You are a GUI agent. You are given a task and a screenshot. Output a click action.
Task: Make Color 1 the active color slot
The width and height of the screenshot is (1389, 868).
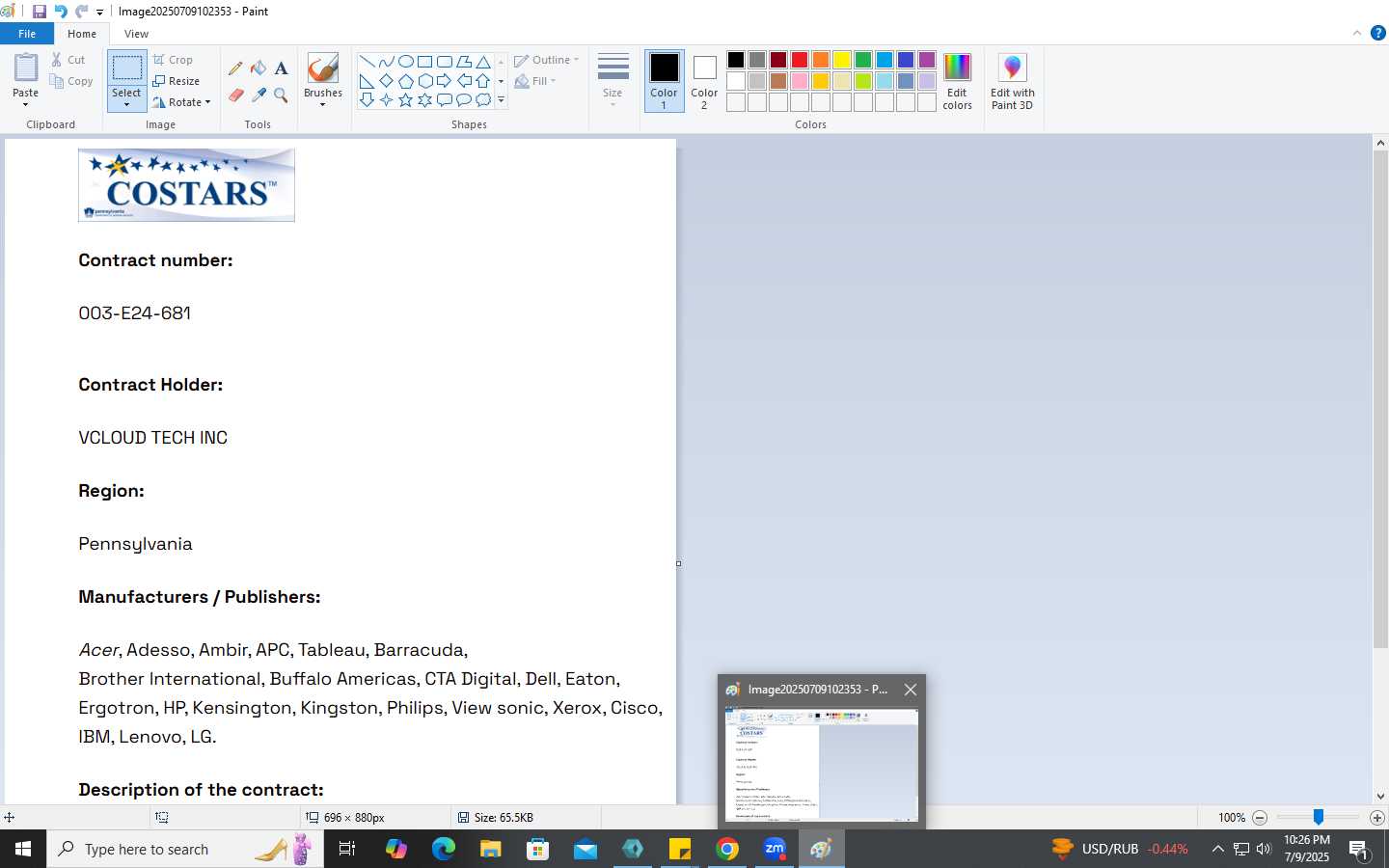point(664,81)
